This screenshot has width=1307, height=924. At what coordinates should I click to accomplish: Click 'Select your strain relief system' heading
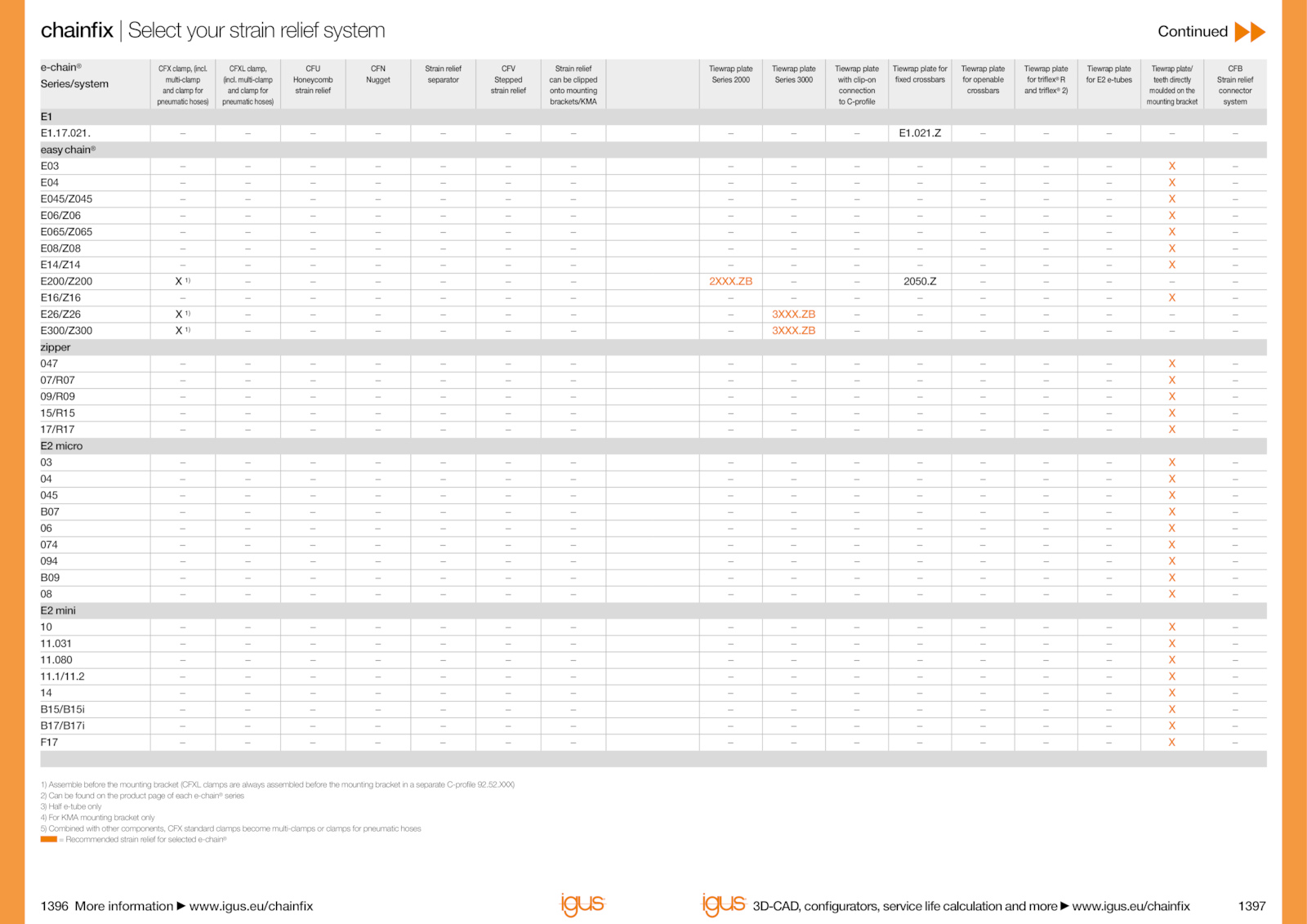click(x=256, y=31)
